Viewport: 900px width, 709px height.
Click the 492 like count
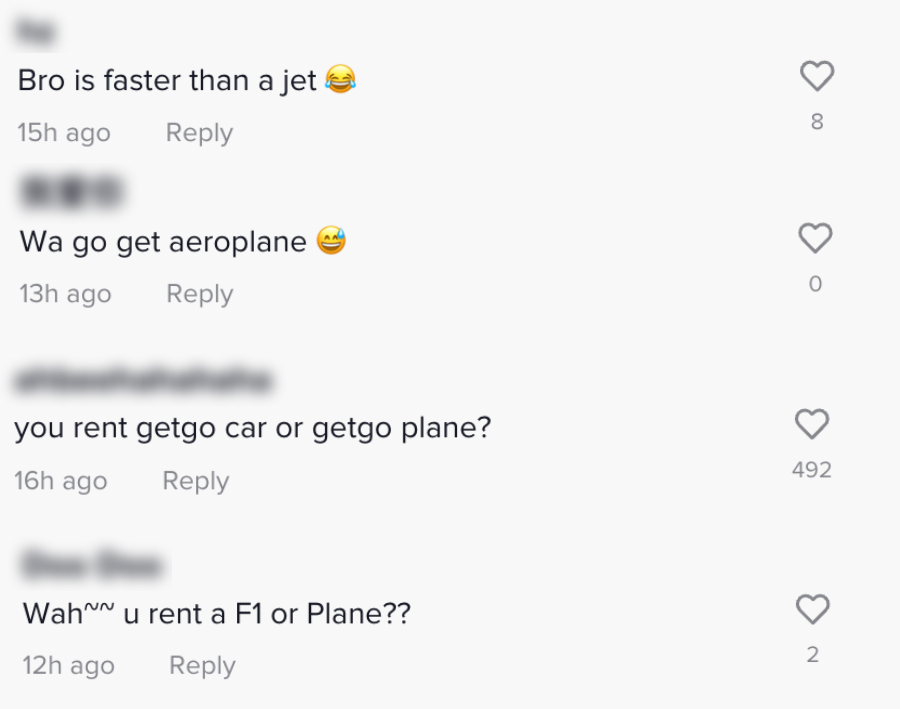tap(812, 469)
